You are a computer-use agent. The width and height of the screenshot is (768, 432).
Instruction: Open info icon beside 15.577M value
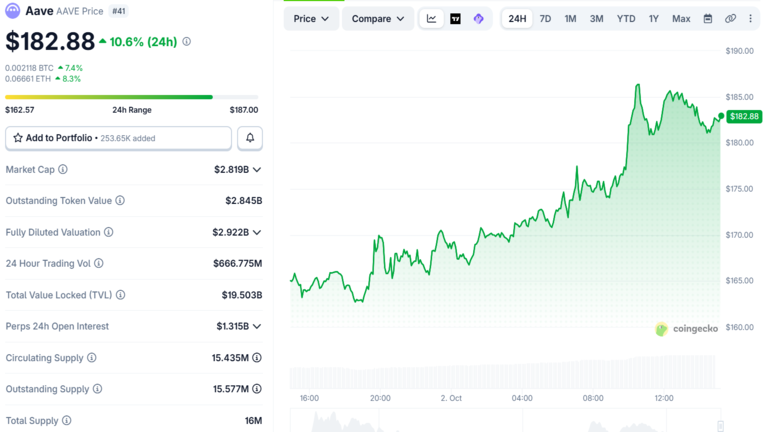[x=257, y=389]
